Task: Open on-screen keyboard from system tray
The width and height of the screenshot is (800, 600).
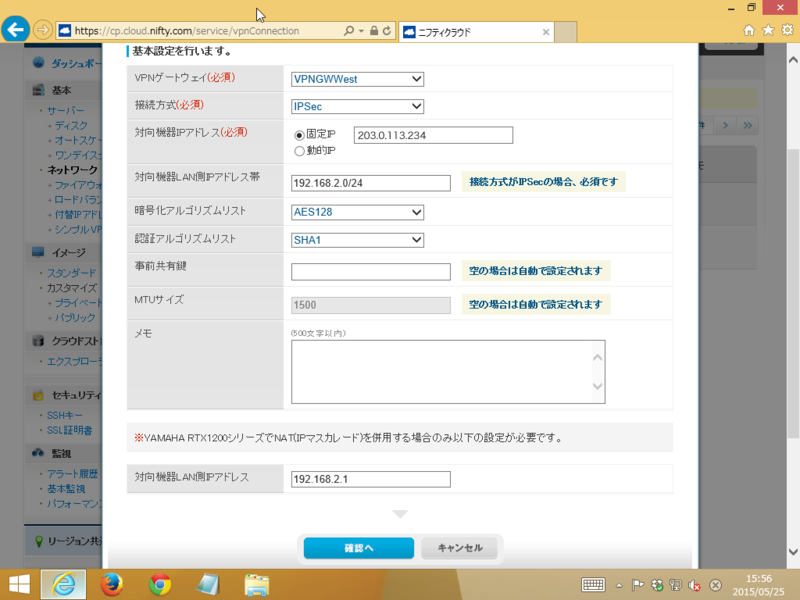Action: point(592,584)
